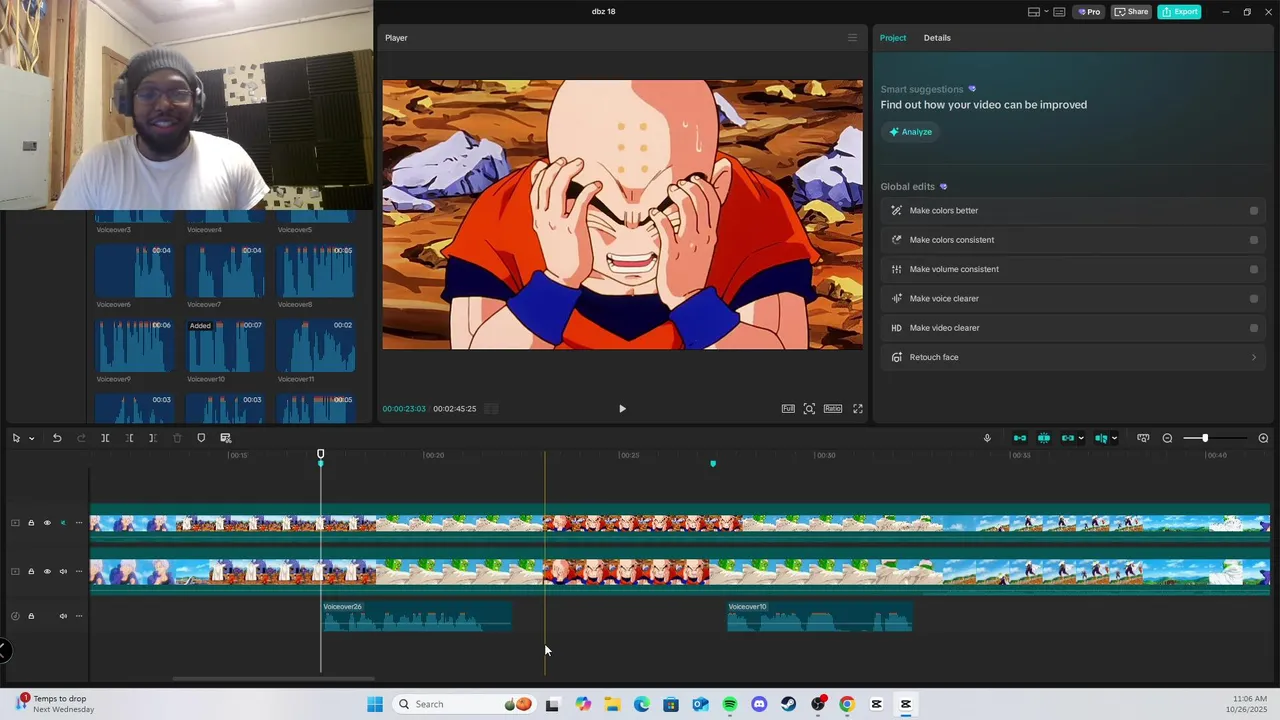This screenshot has height=720, width=1280.
Task: Open Windows Start menu
Action: tap(375, 704)
